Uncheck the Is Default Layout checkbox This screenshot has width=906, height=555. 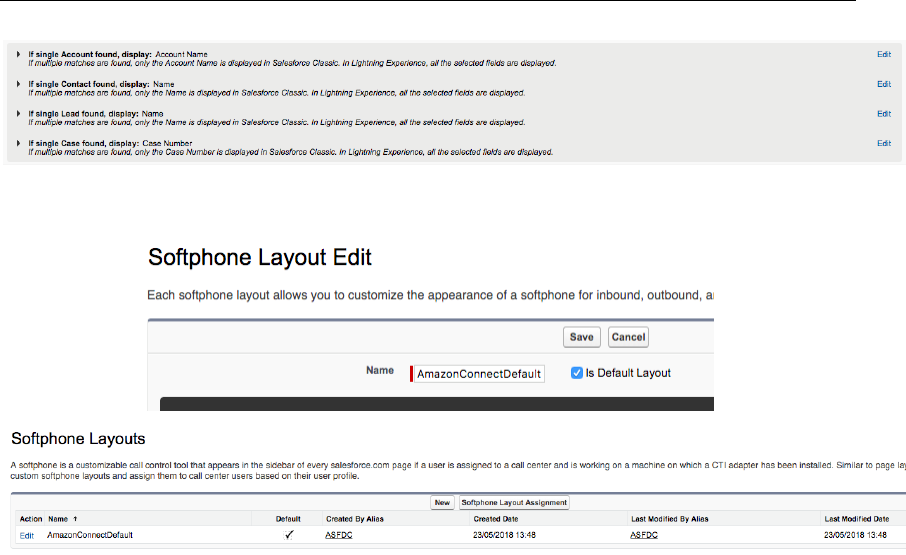click(x=577, y=373)
